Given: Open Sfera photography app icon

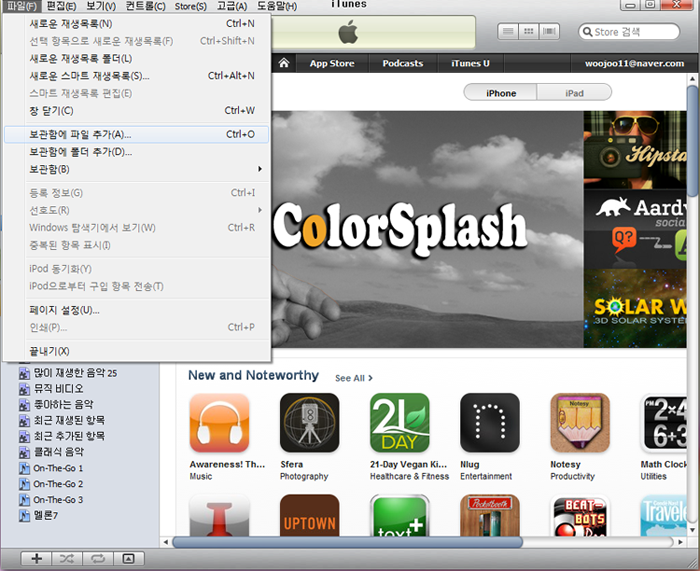Looking at the screenshot, I should coord(309,423).
